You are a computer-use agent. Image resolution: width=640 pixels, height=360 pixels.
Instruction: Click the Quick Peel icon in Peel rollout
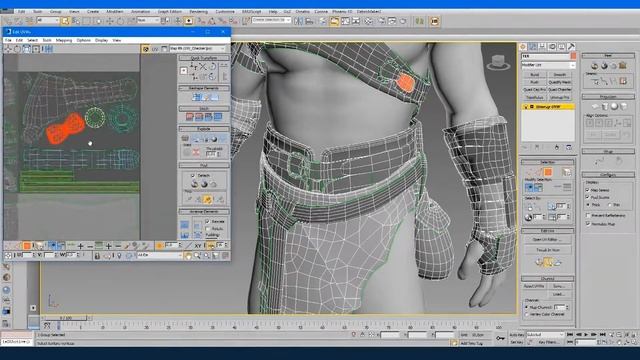[195, 184]
